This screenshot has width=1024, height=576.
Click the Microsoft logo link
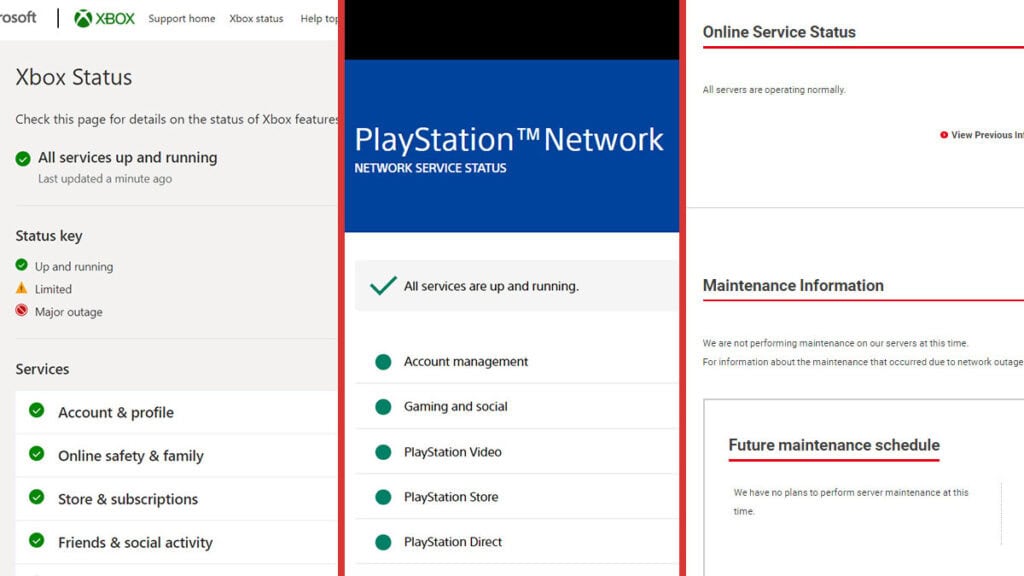(x=18, y=17)
